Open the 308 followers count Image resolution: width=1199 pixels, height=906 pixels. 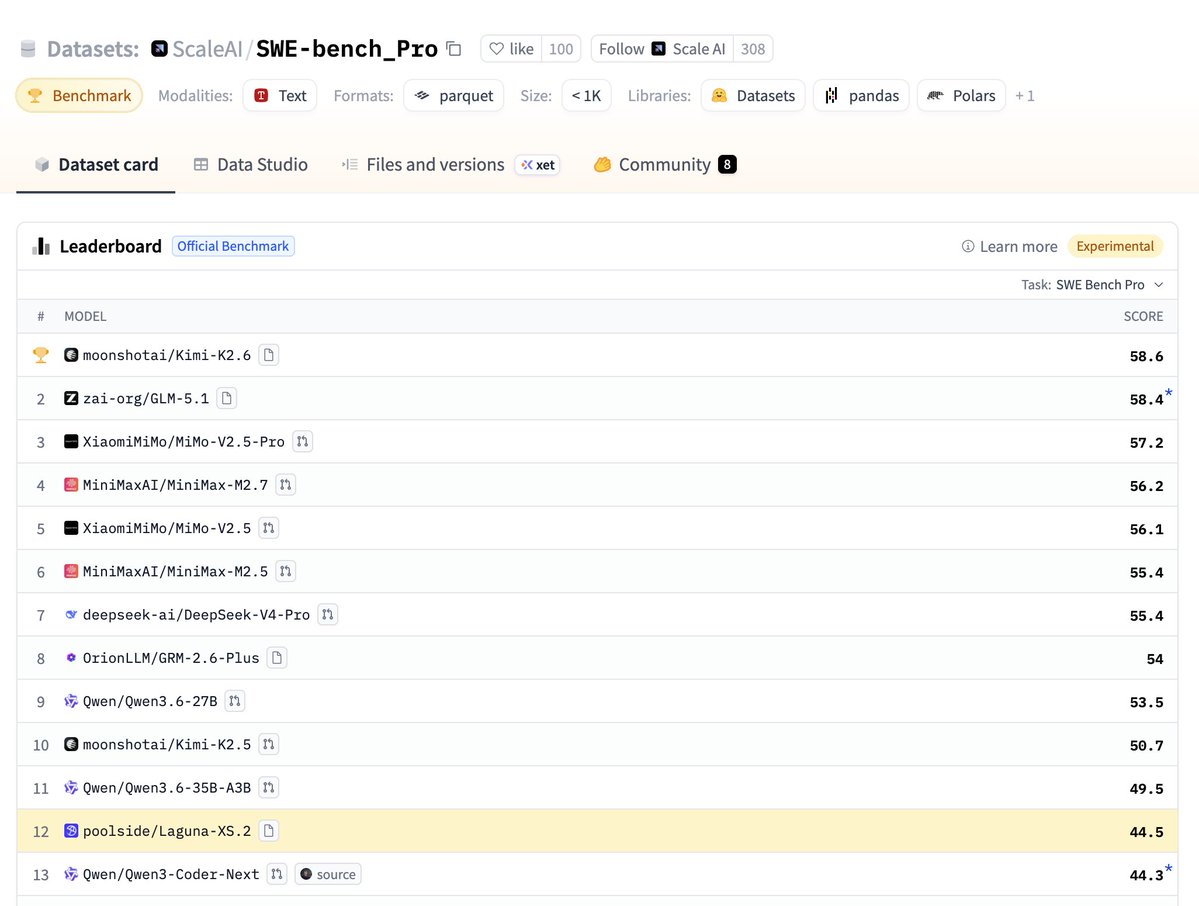752,49
